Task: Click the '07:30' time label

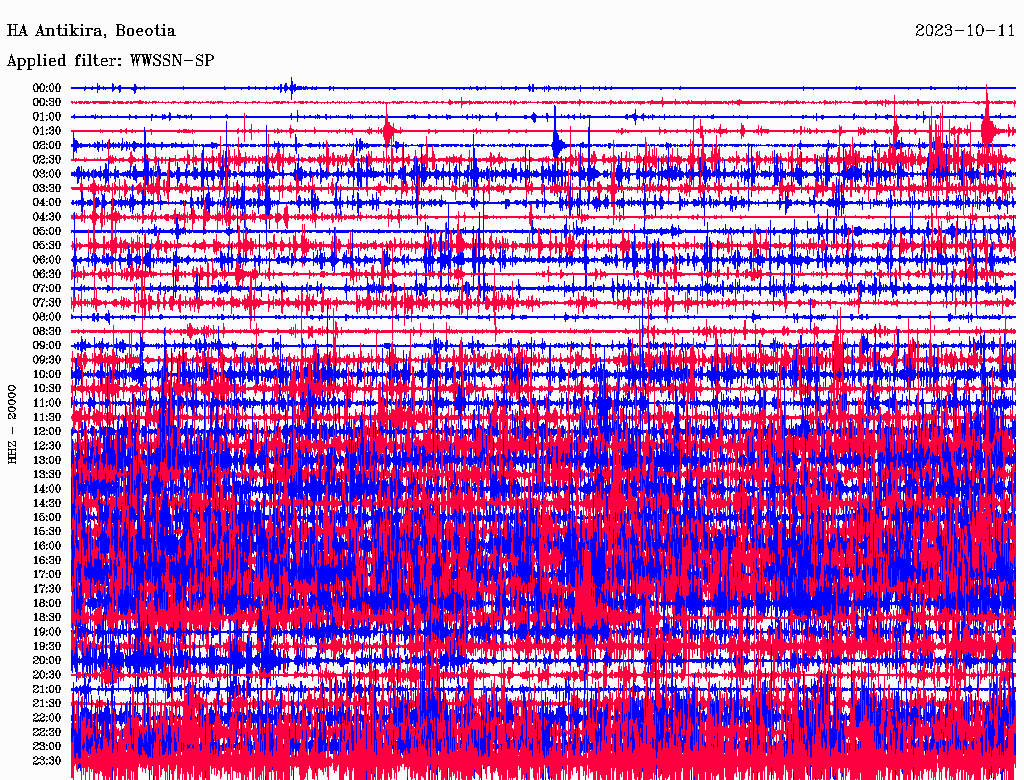Action: (x=47, y=302)
